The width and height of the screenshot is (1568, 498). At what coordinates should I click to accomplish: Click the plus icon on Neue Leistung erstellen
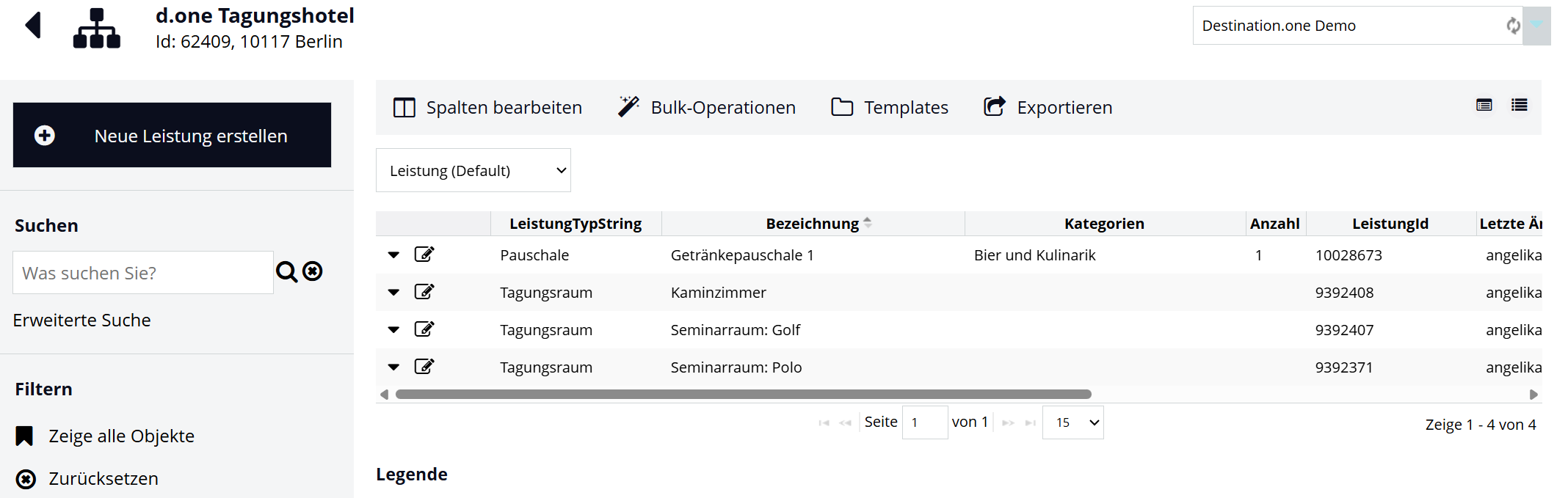coord(45,136)
